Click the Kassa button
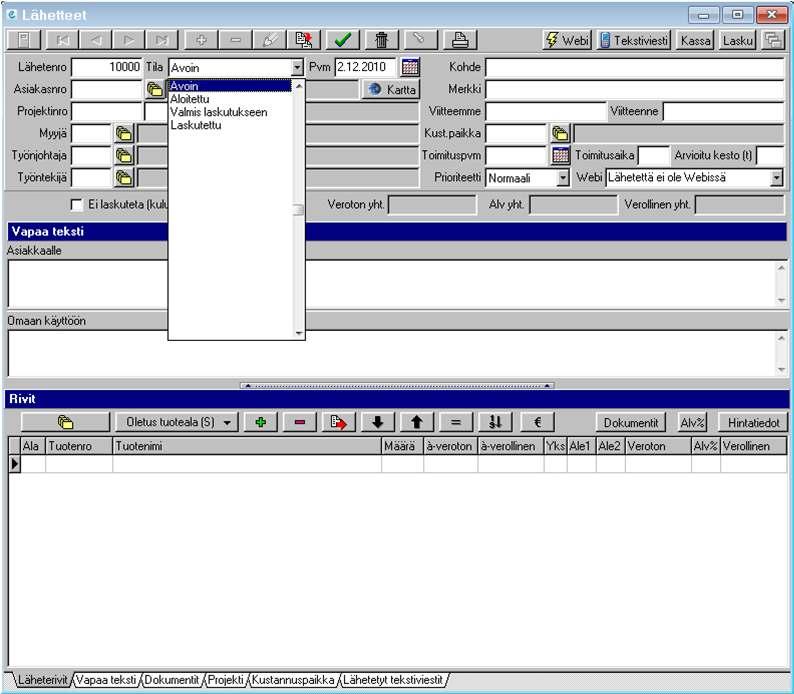The width and height of the screenshot is (794, 694). pos(695,39)
